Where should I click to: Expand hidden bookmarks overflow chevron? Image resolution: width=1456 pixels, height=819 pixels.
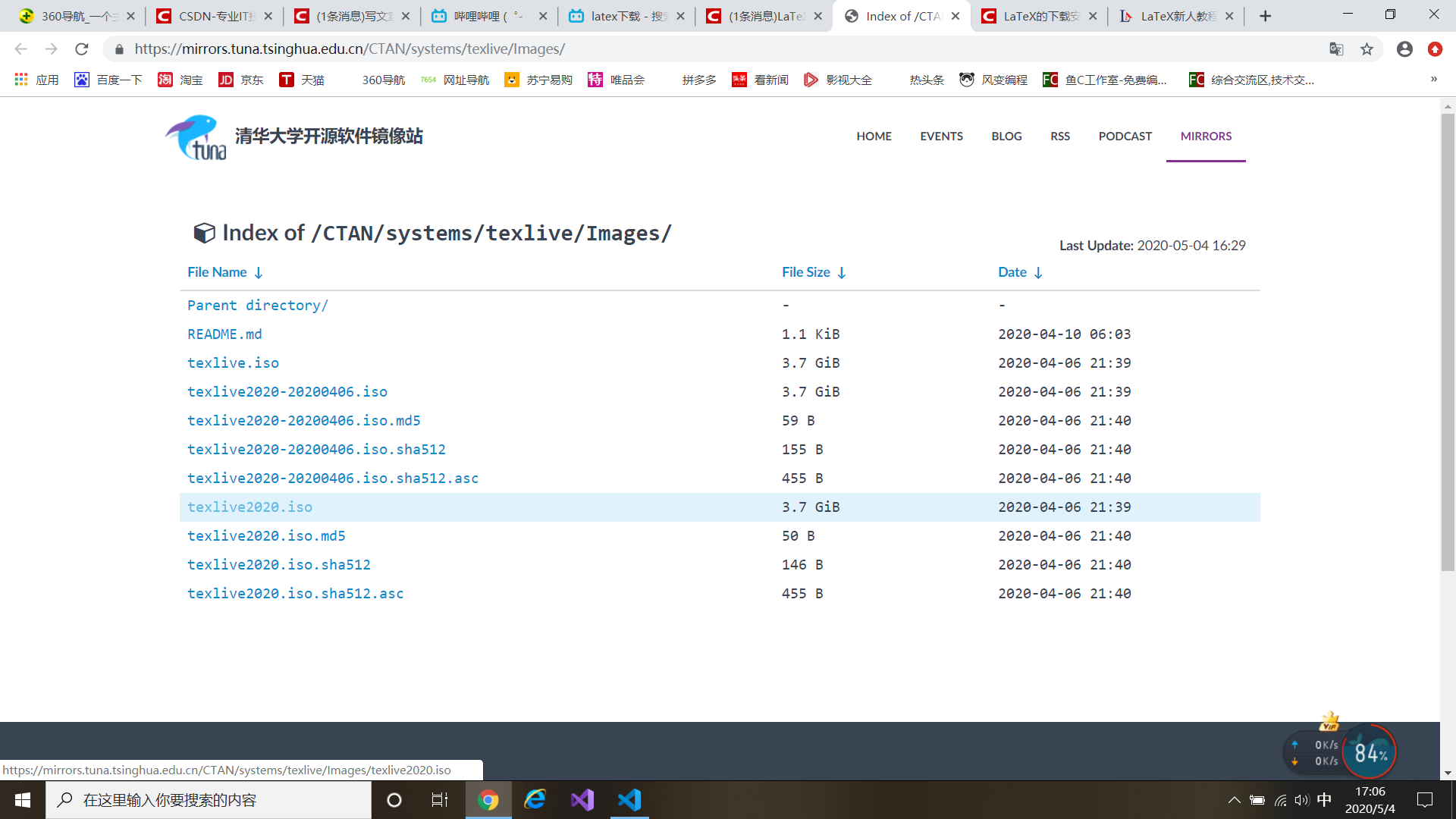click(1433, 80)
